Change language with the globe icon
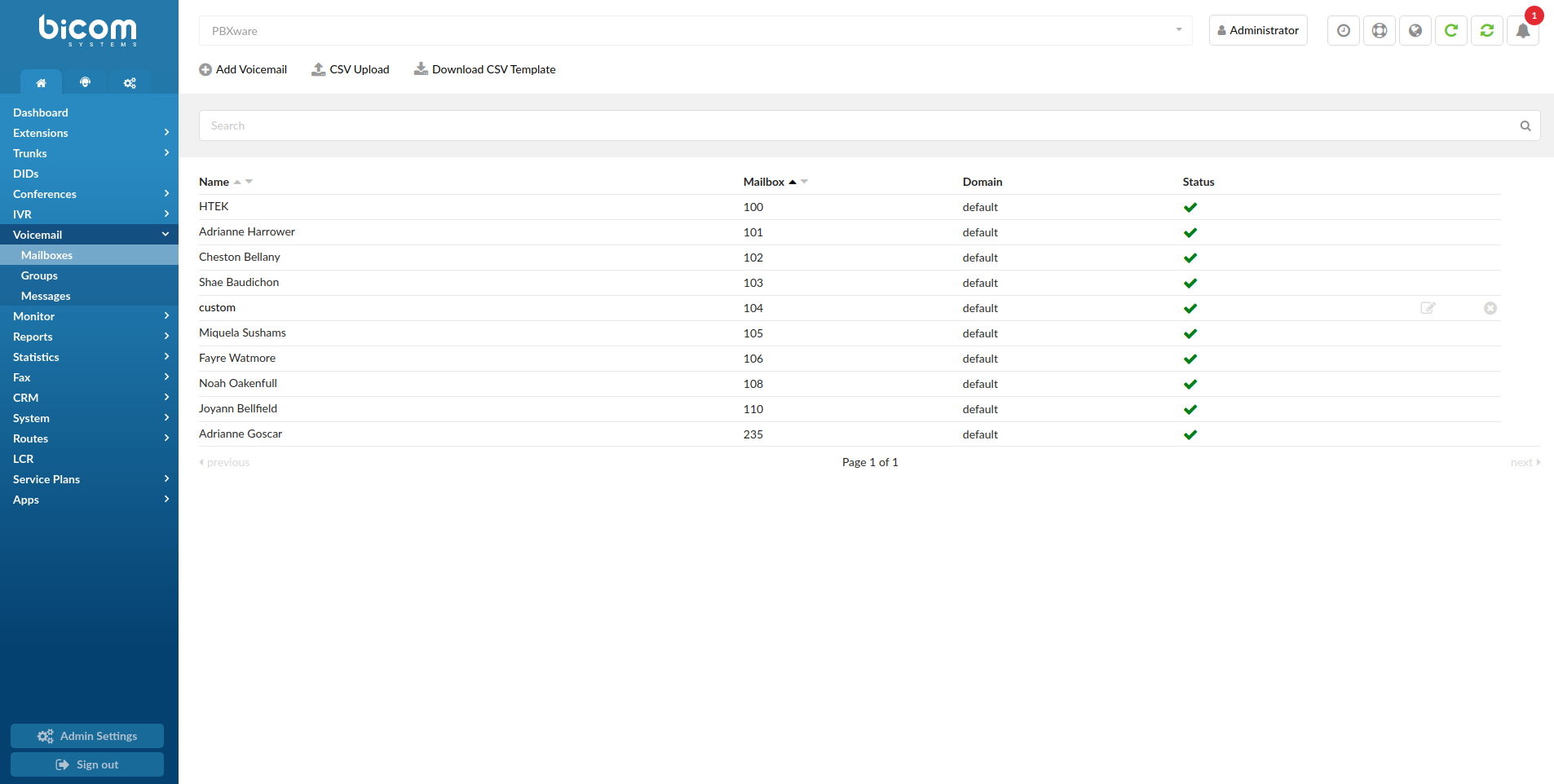Screen dimensions: 1554x784 pyautogui.click(x=1415, y=30)
